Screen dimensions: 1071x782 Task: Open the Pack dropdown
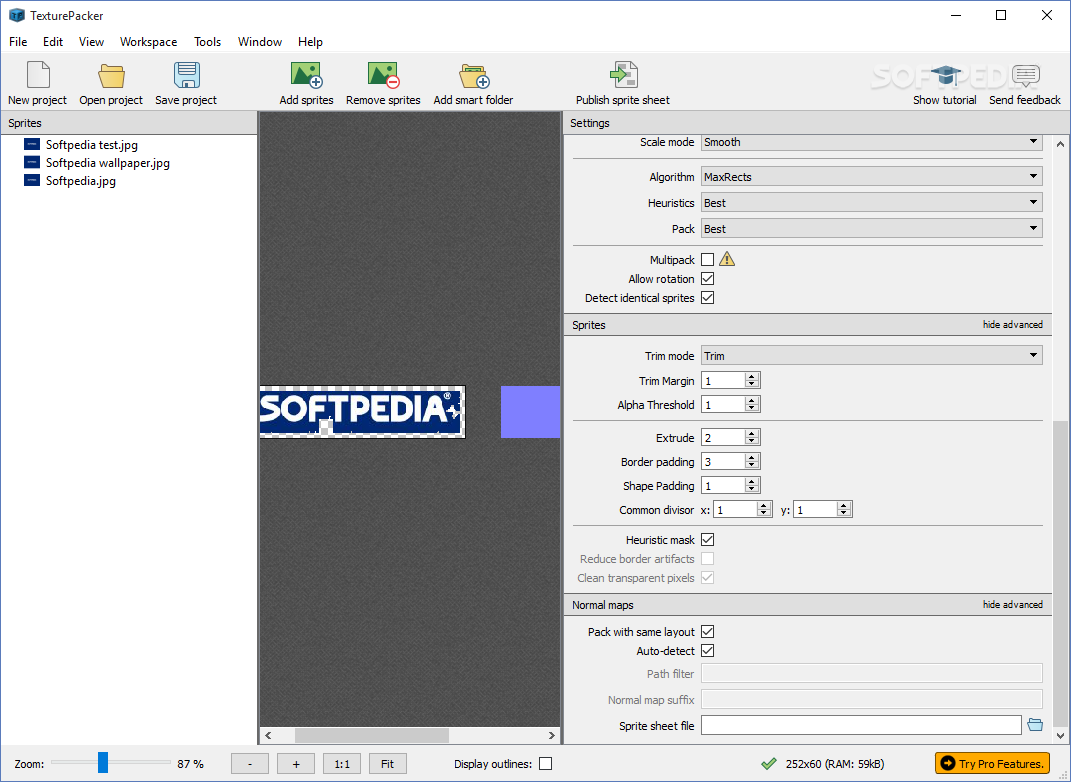872,229
